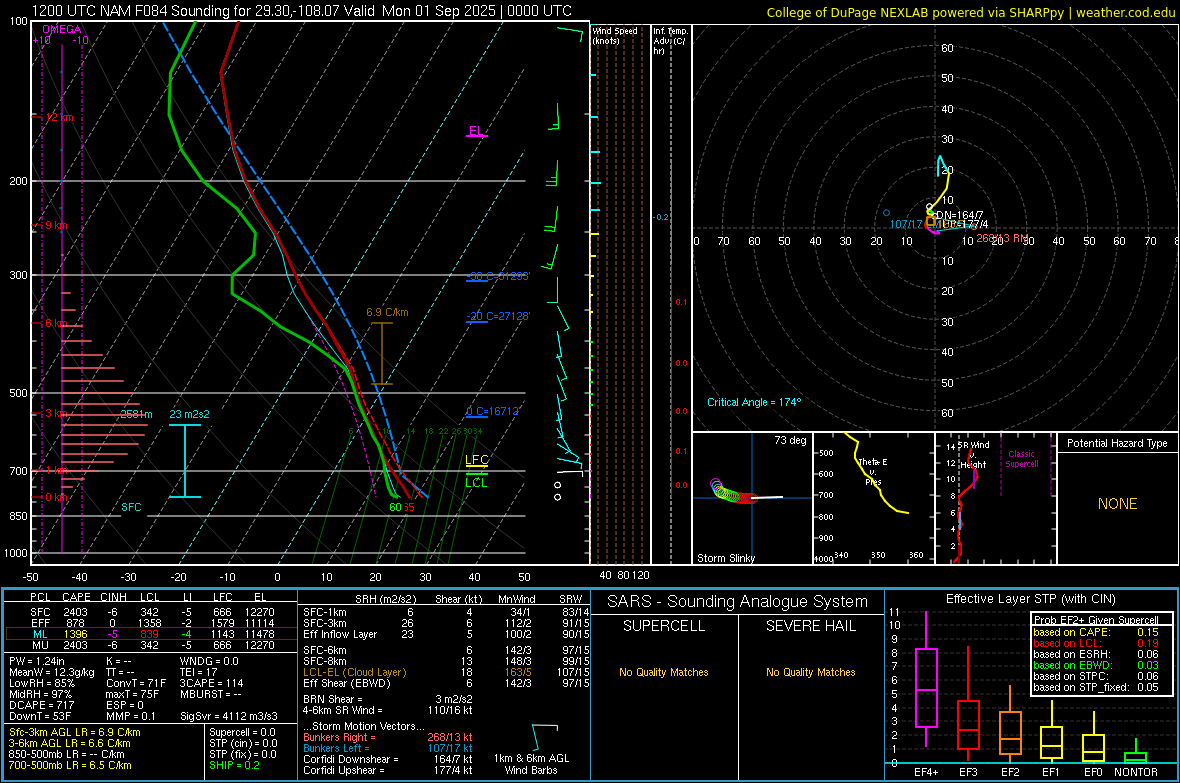Click the green 'SHIP = 0.2' value

(234, 765)
